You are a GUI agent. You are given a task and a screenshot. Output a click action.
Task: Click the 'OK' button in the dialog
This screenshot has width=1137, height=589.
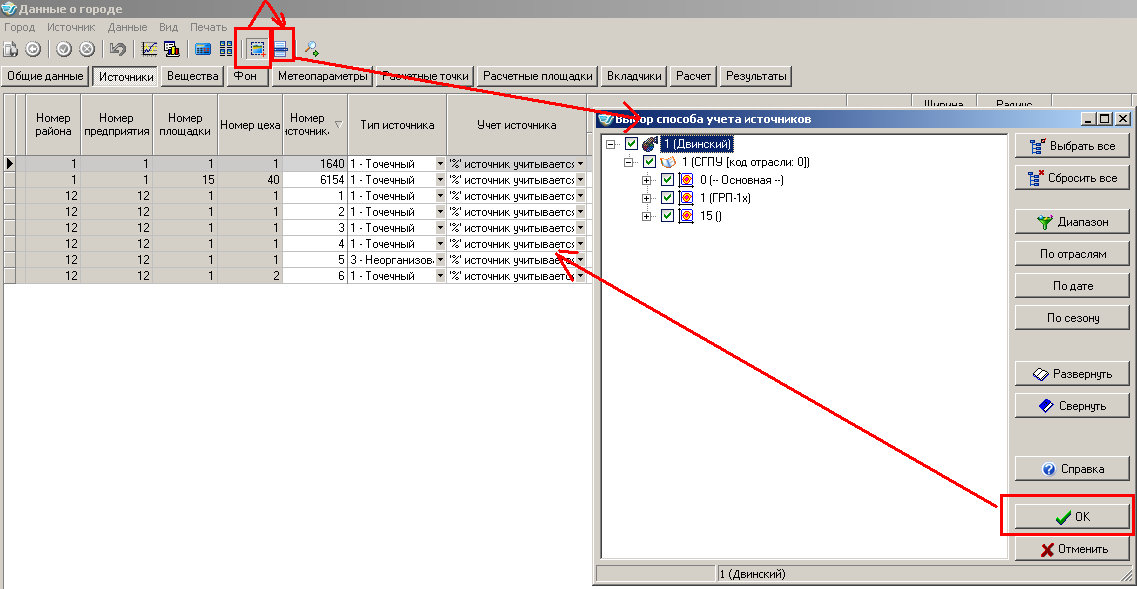tap(1072, 517)
